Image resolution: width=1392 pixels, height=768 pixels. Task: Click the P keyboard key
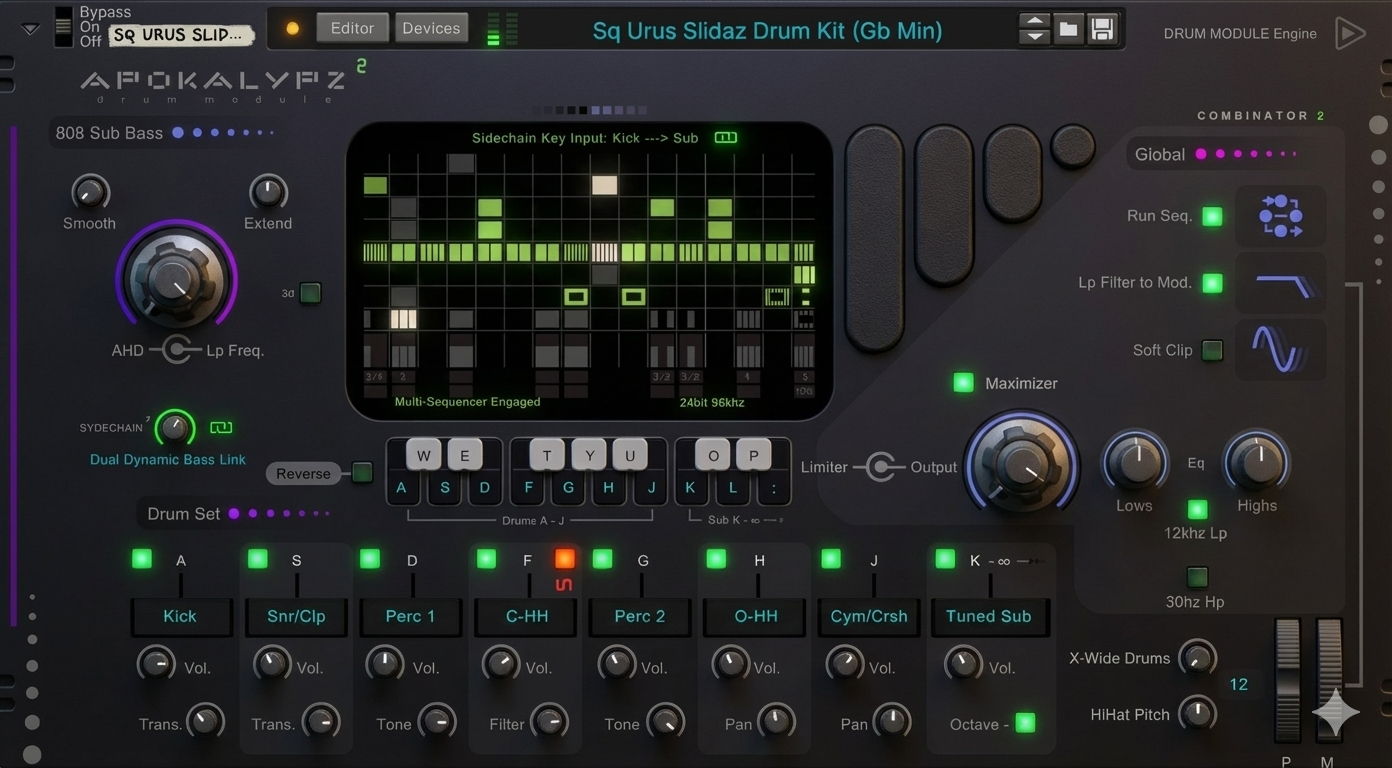click(x=753, y=455)
